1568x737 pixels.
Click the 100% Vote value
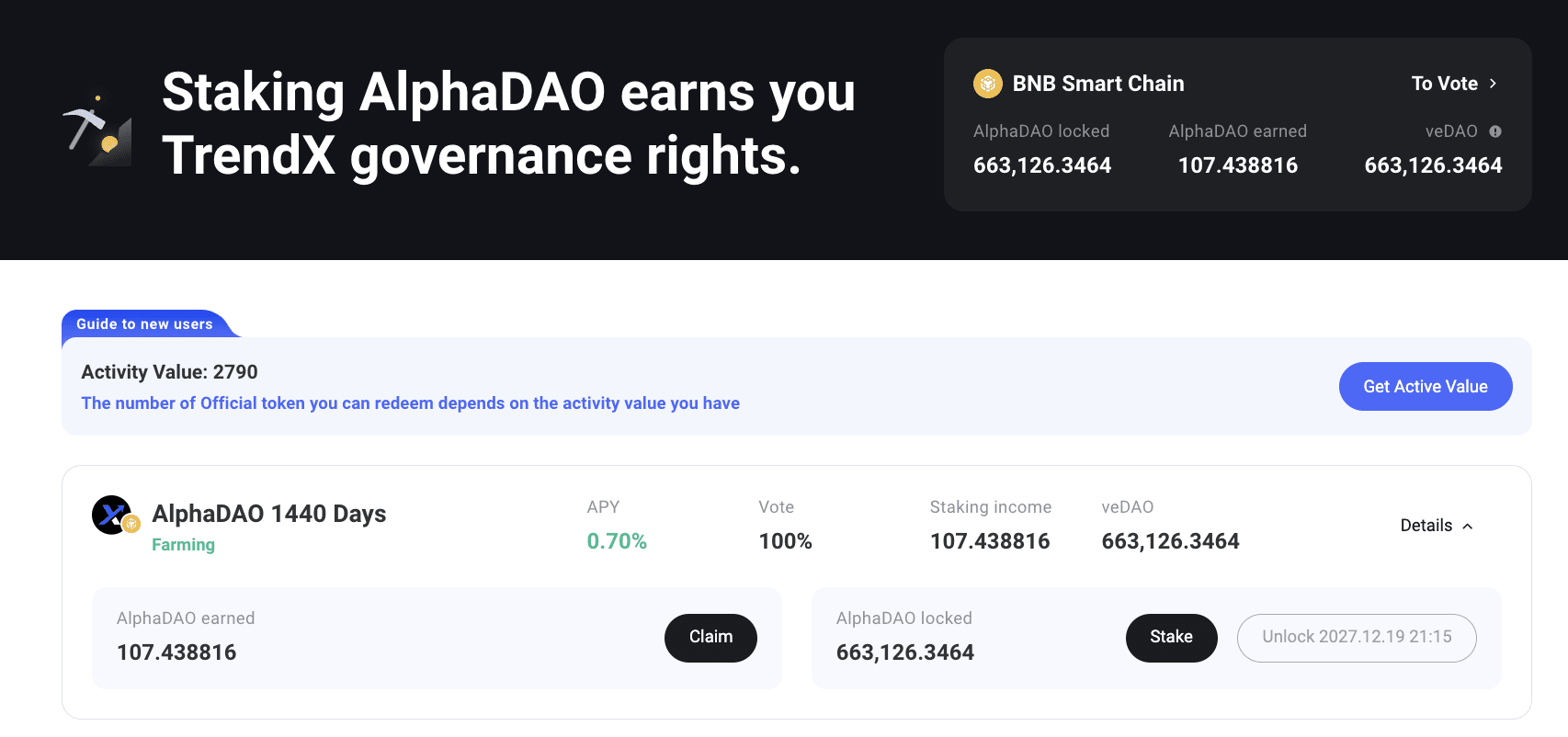coord(785,541)
